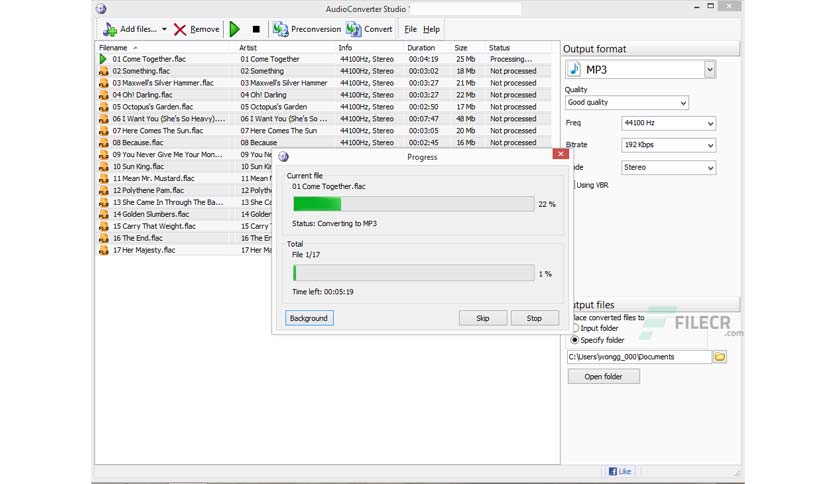Select the filename 07 Here Comes The Sun.flac
836x484 pixels.
coord(158,131)
